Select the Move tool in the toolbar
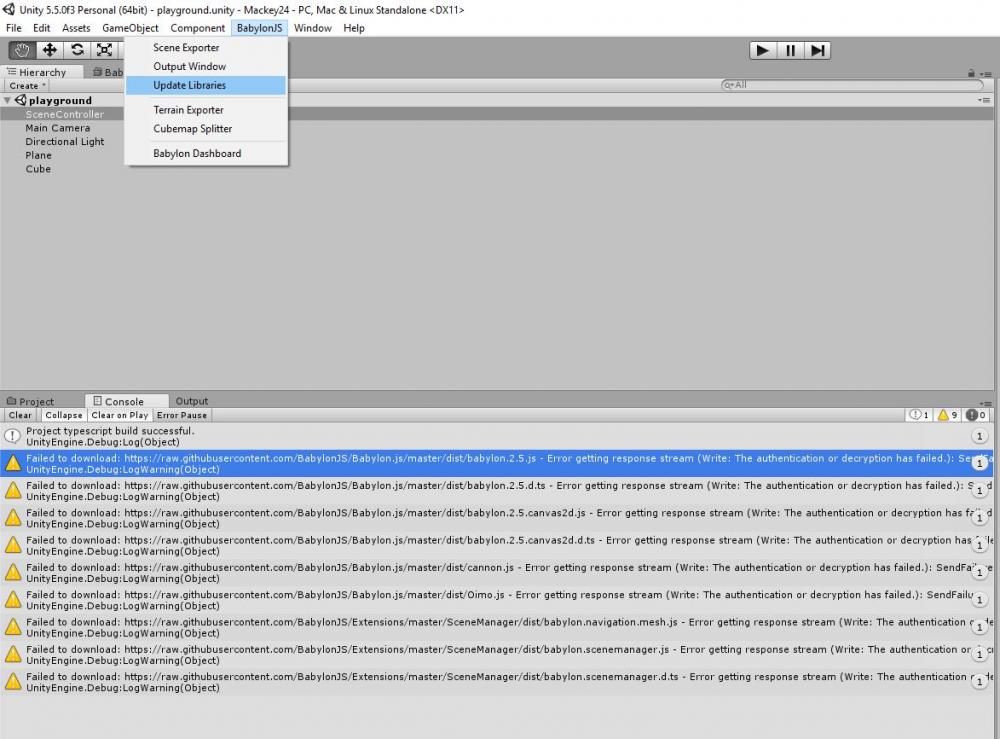The width and height of the screenshot is (1000, 739). point(49,50)
